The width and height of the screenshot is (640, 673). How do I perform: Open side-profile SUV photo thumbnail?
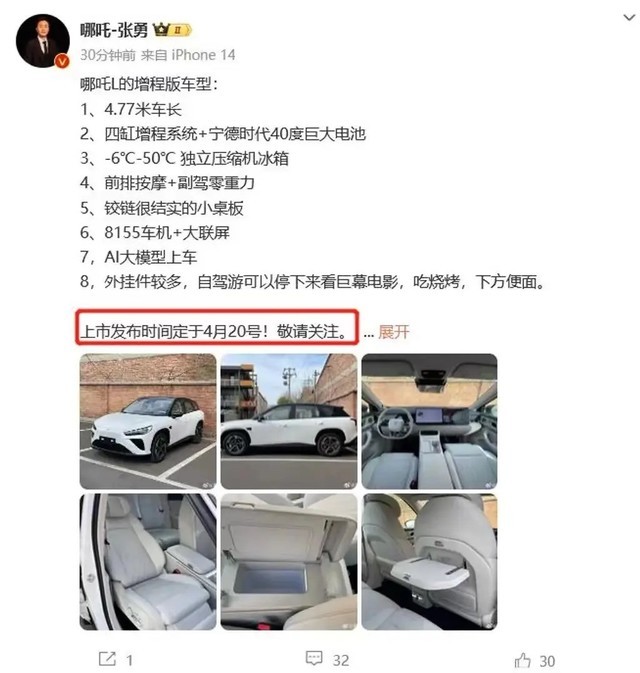point(289,421)
